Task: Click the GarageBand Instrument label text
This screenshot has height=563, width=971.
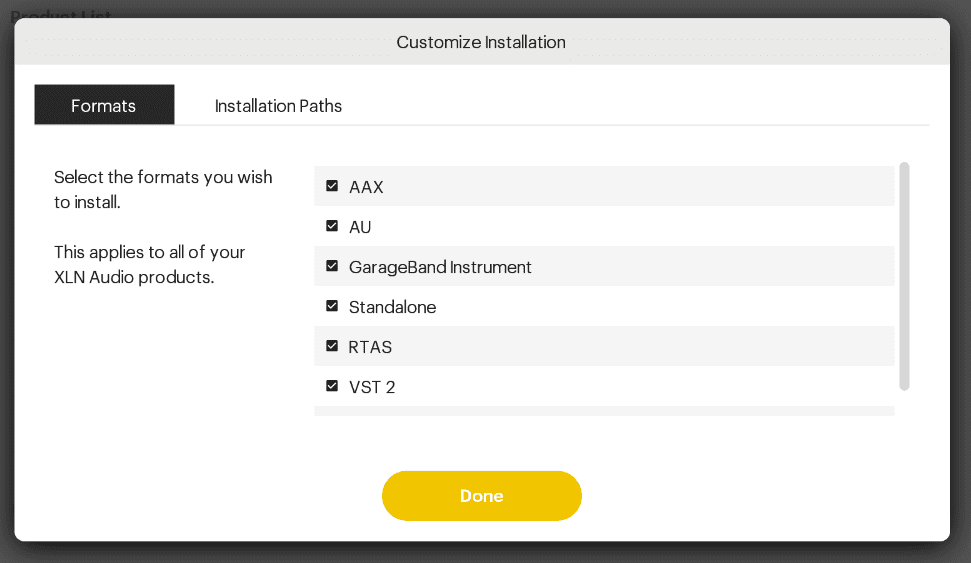Action: pos(440,267)
